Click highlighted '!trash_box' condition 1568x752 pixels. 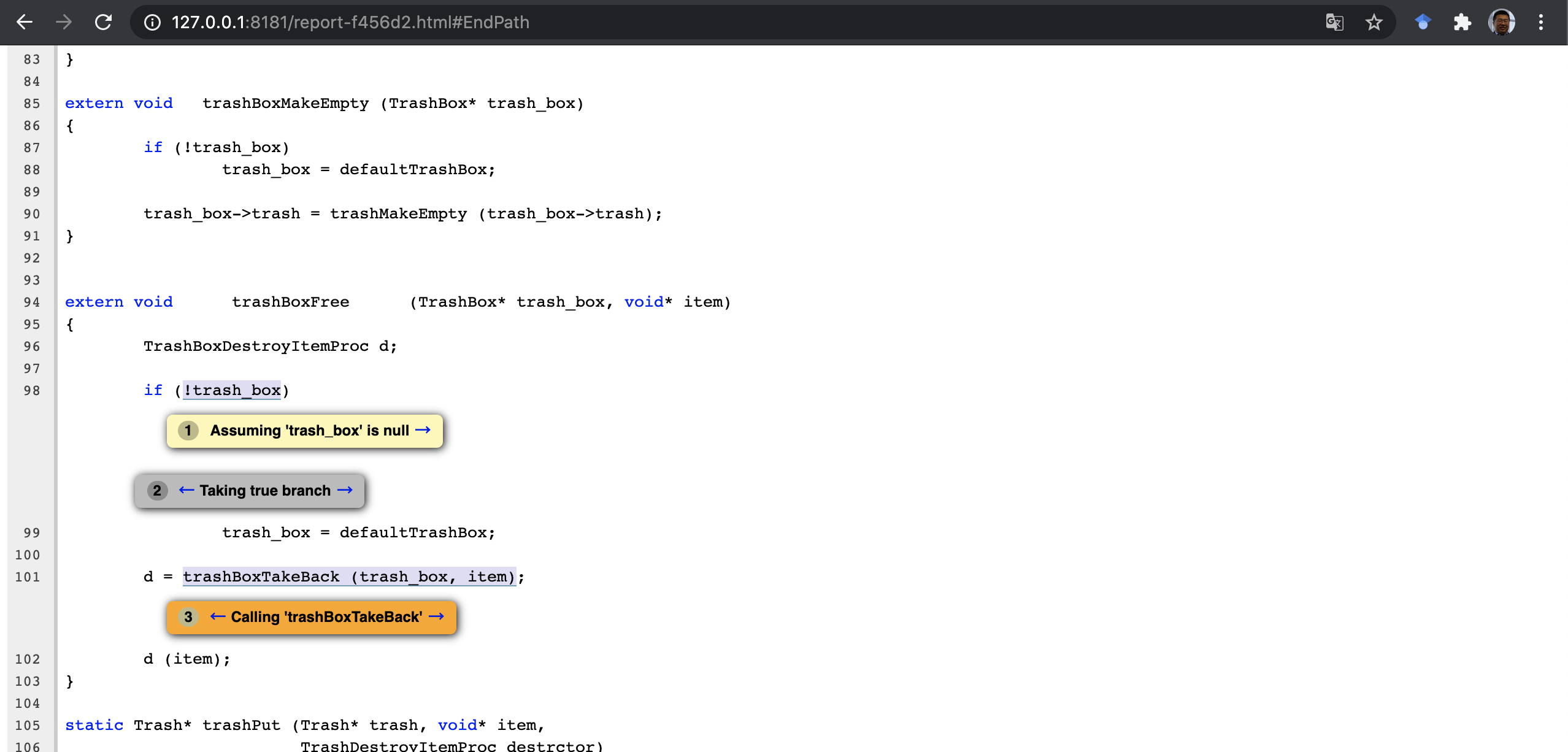[232, 390]
